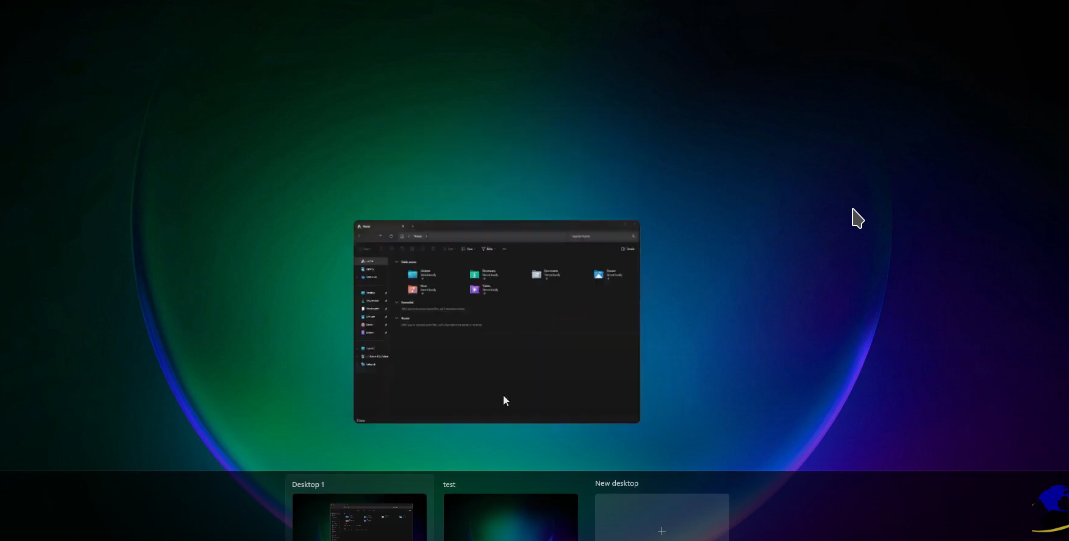1069x541 pixels.
Task: Collapse the Quick access section
Action: tap(396, 262)
